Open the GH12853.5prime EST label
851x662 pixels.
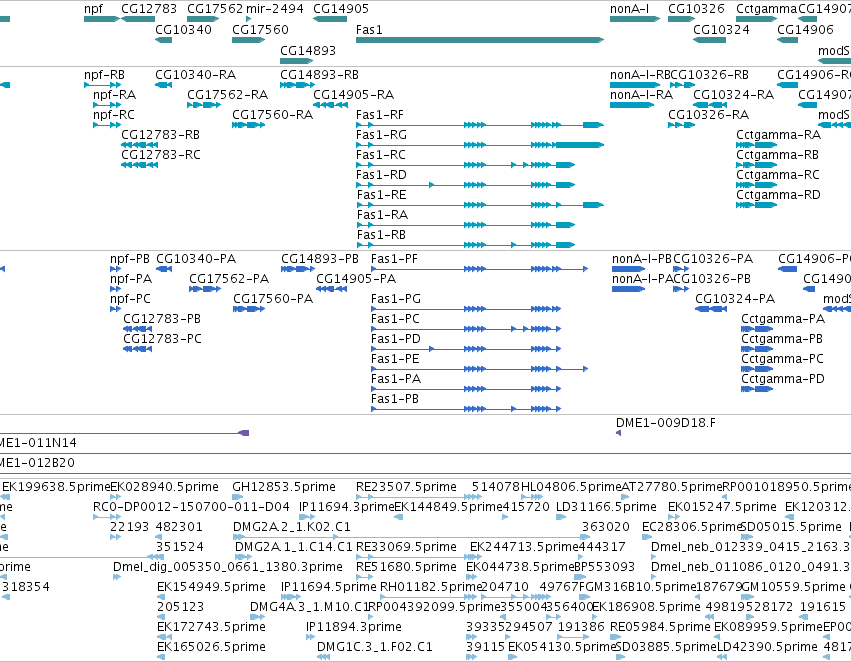coord(284,487)
